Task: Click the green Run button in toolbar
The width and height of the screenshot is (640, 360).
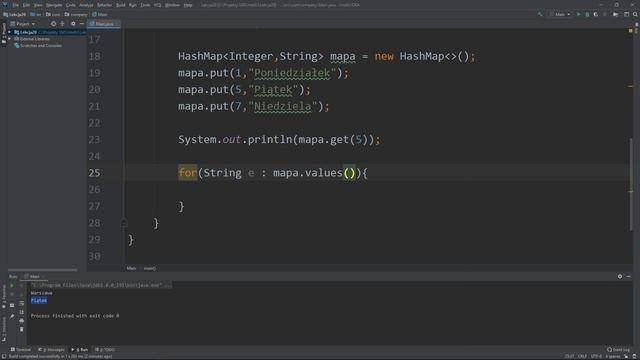Action: point(578,14)
